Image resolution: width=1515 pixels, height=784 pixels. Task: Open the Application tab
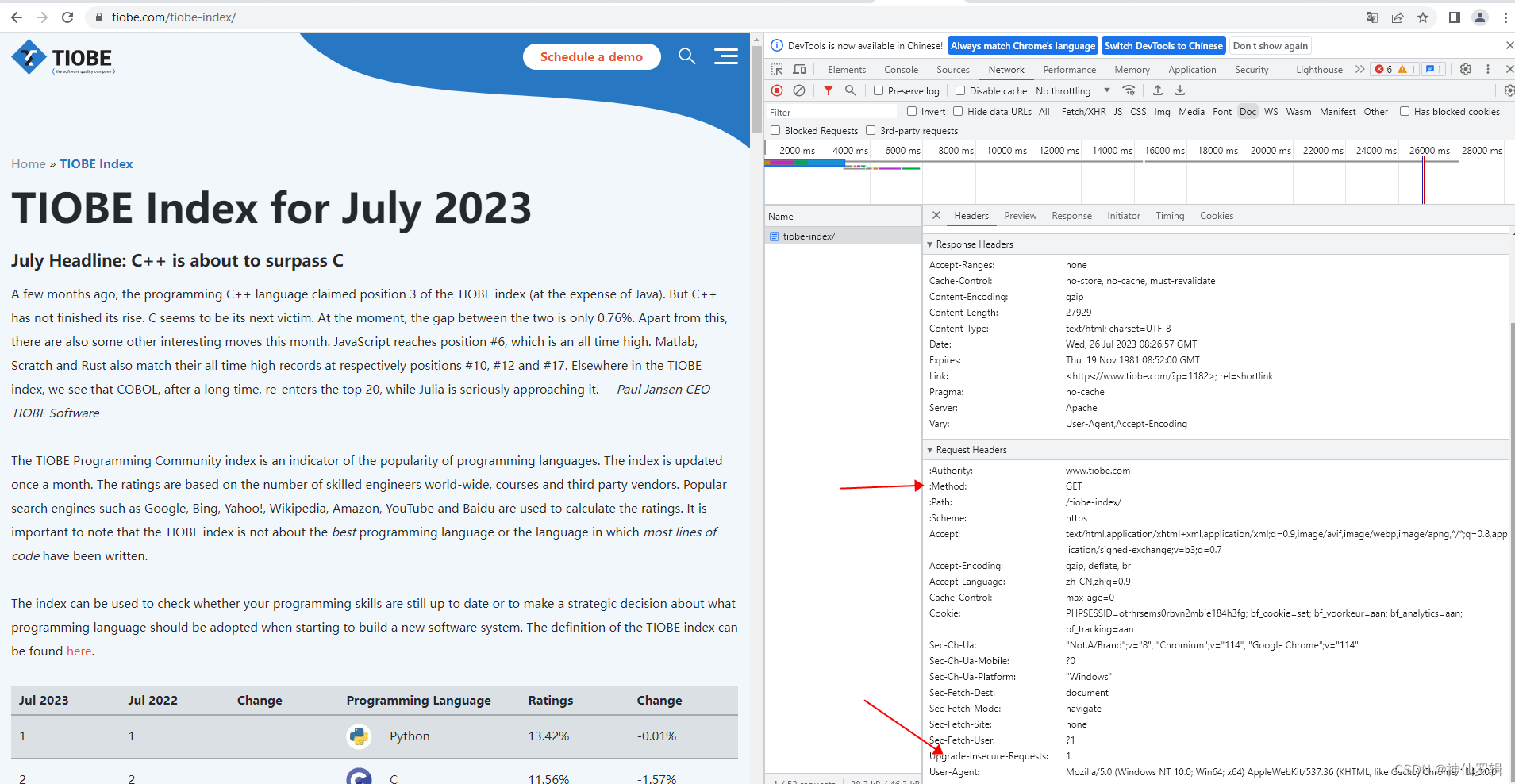click(x=1192, y=70)
